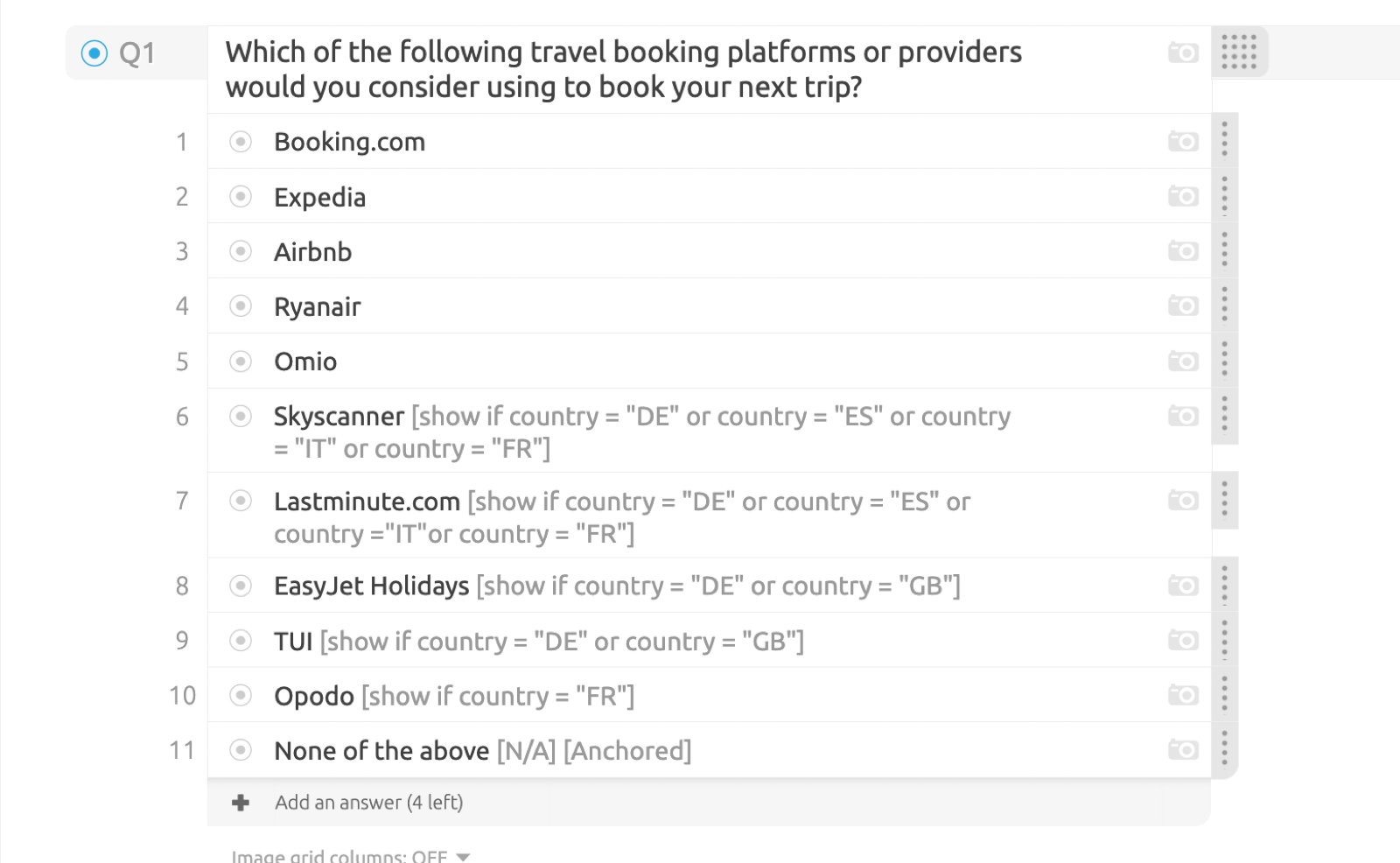This screenshot has width=1400, height=863.
Task: Edit the EasyJet Holidays answer text
Action: click(371, 586)
